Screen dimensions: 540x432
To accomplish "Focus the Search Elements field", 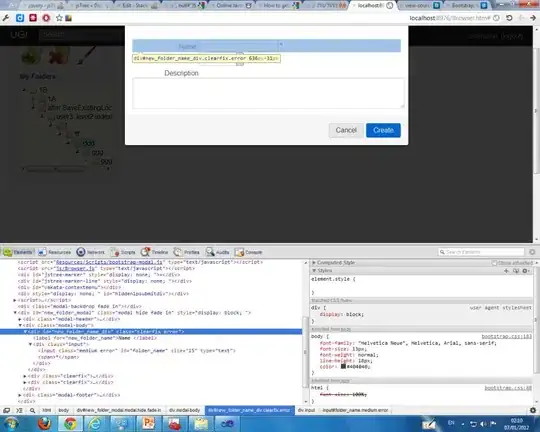I will tap(481, 252).
